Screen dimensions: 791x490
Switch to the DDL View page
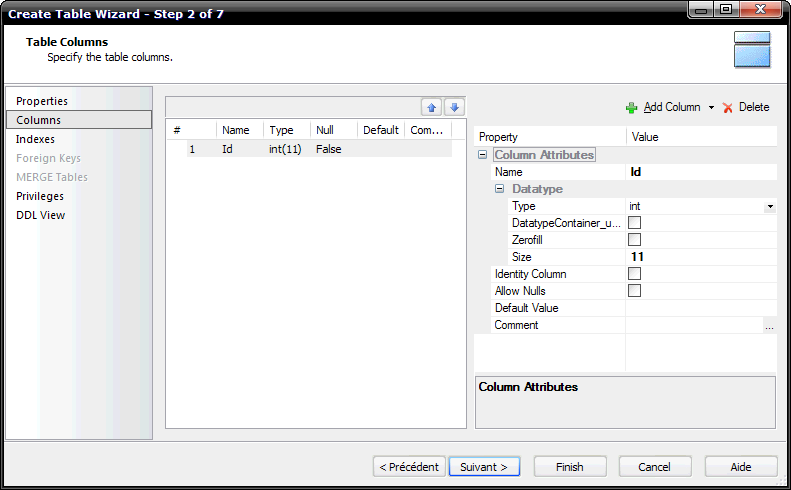40,215
